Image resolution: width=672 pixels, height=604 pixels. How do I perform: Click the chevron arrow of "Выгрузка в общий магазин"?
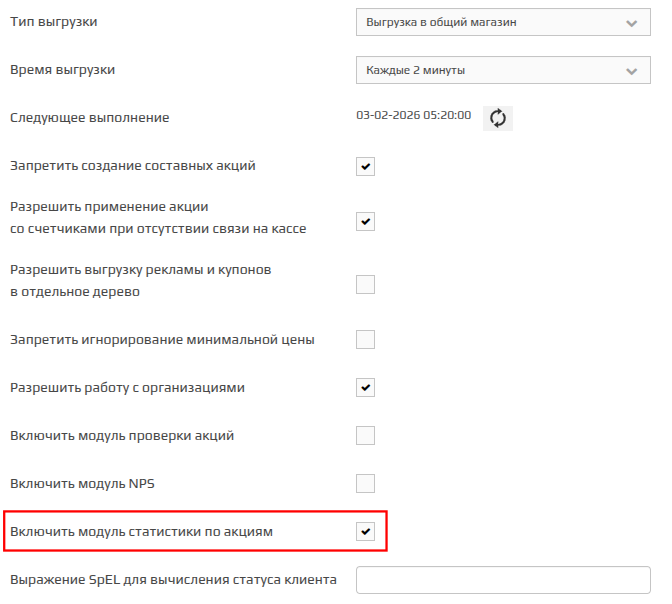point(631,22)
